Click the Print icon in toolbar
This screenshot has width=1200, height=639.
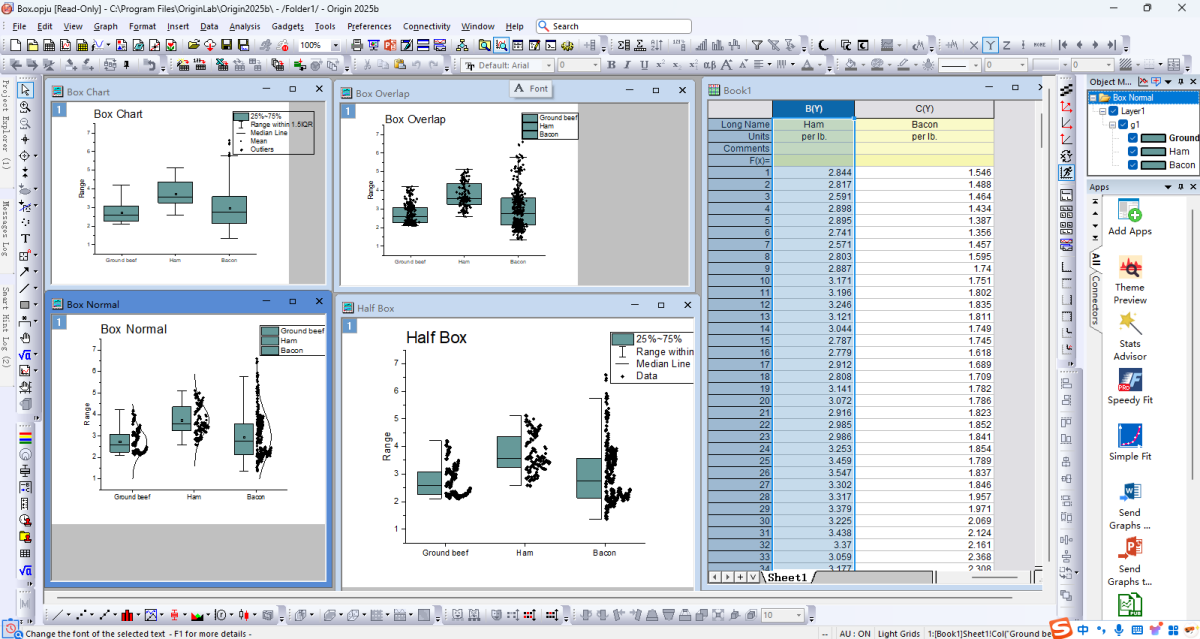[357, 45]
